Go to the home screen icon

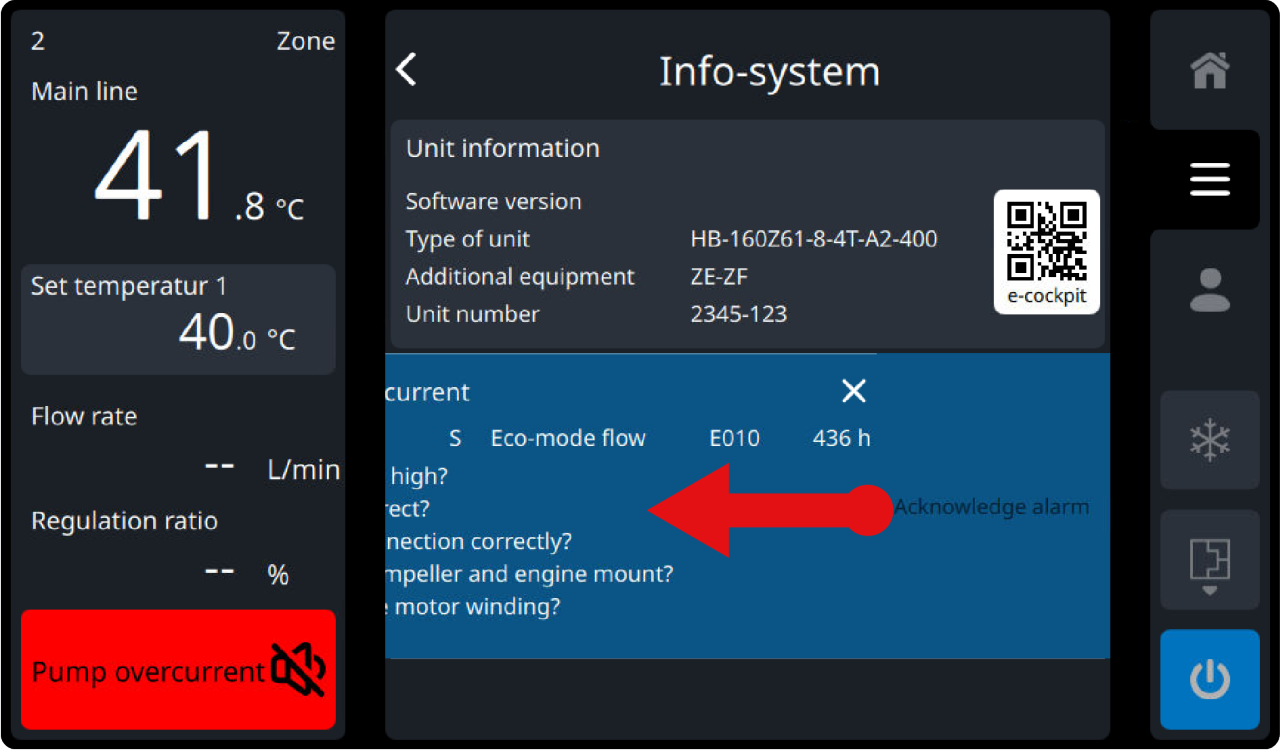[x=1209, y=71]
